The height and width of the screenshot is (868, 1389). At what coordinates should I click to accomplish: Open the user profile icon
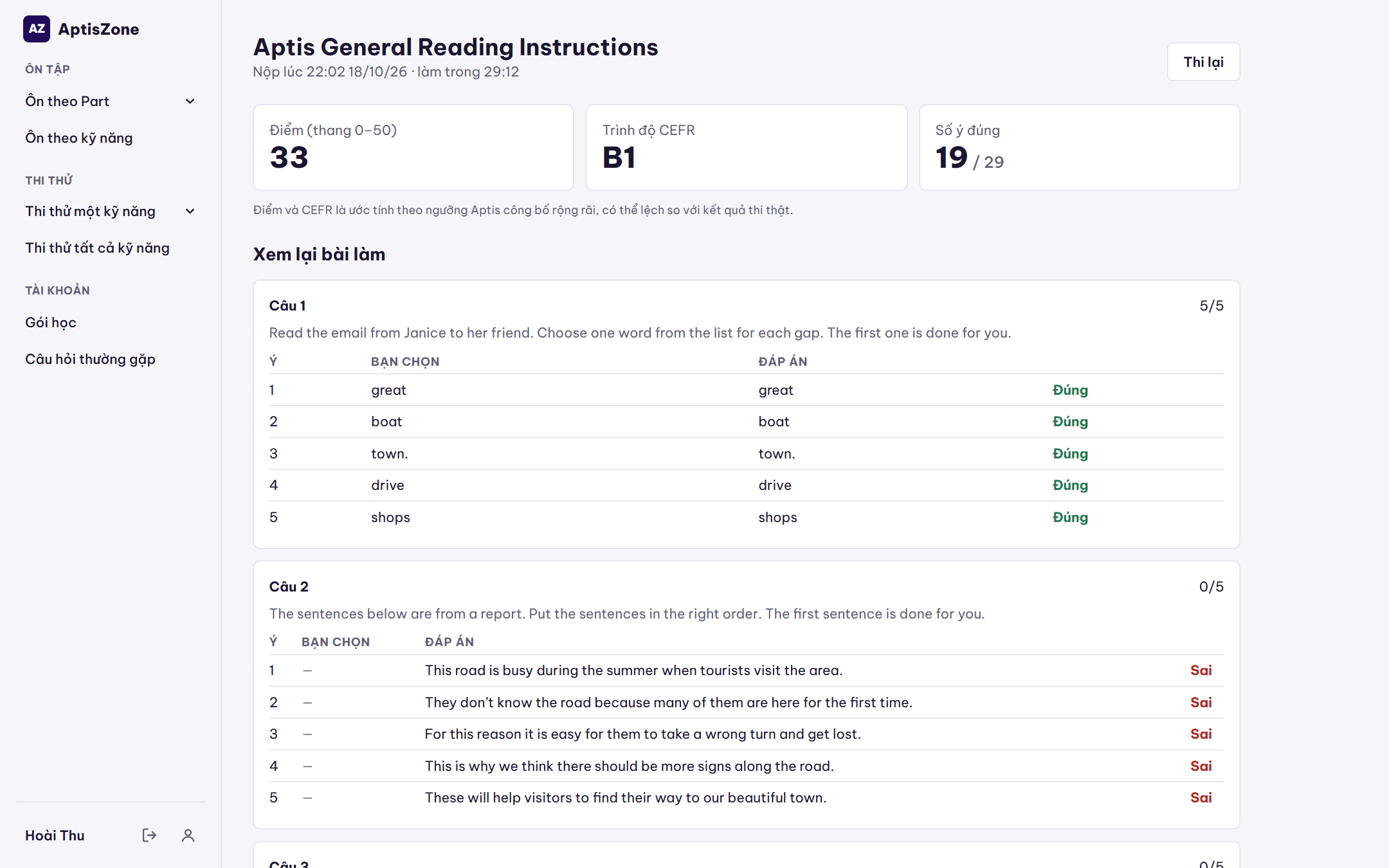click(x=188, y=835)
